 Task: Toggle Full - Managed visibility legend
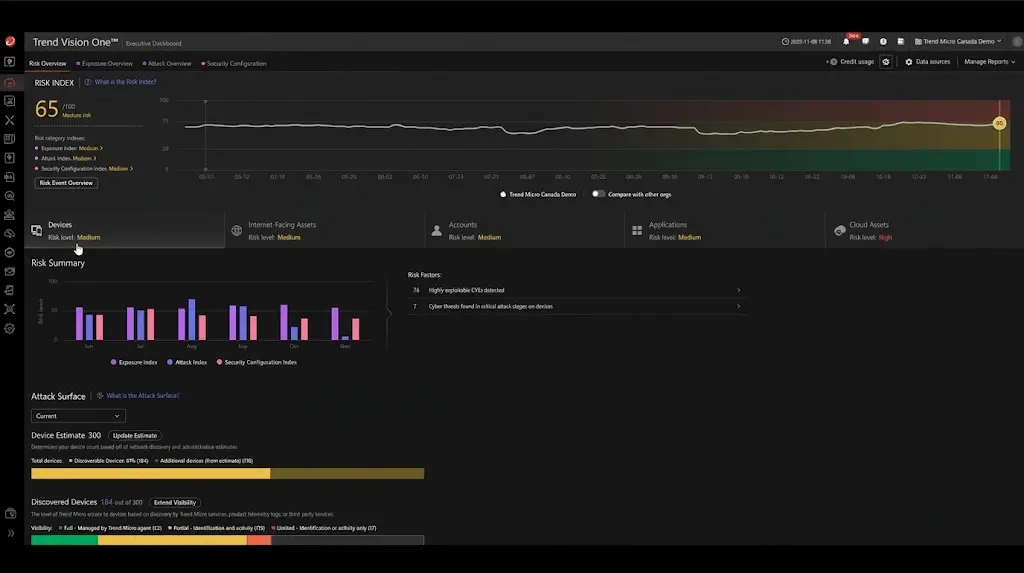(110, 528)
